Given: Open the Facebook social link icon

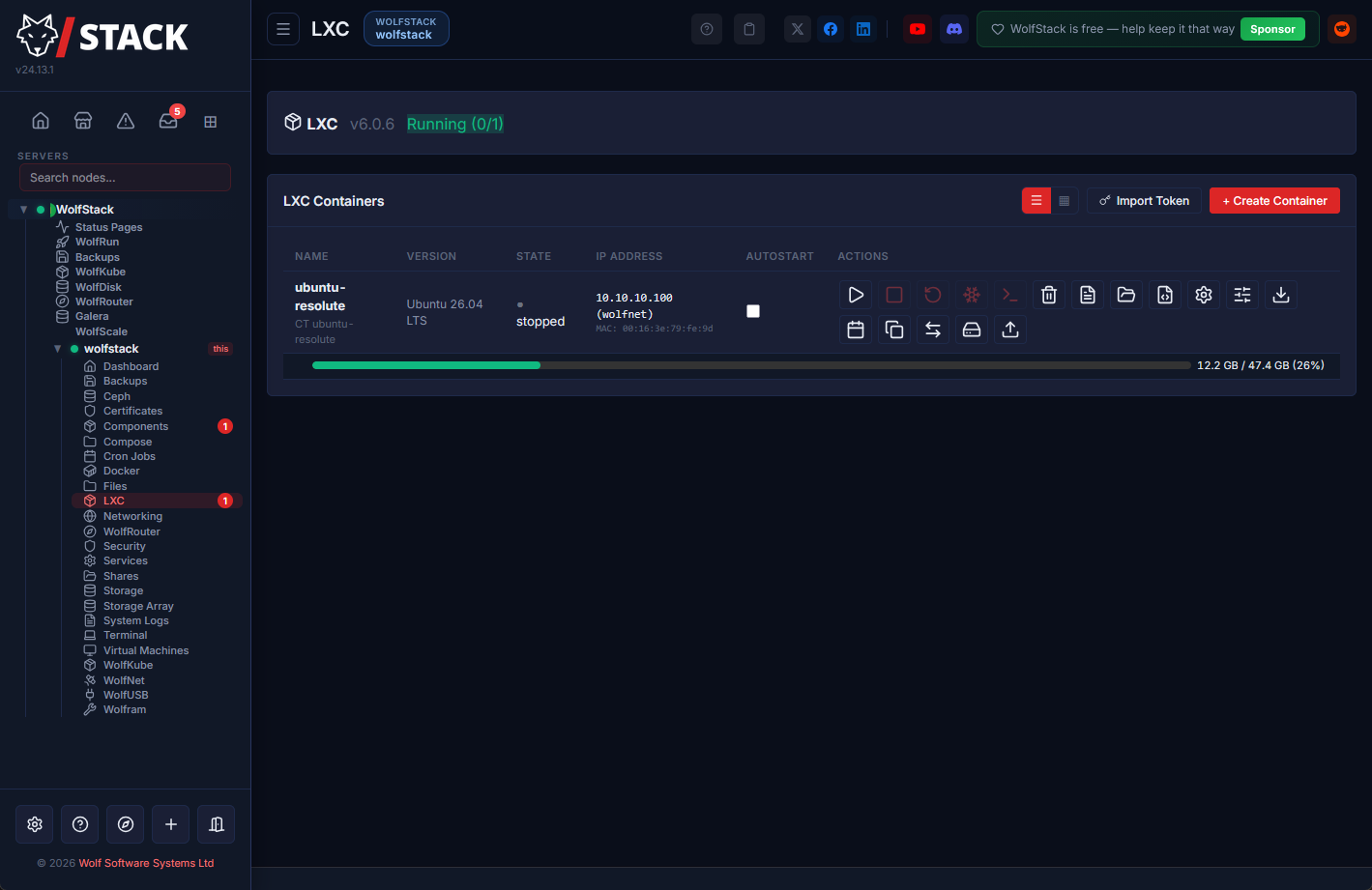Looking at the screenshot, I should (831, 29).
